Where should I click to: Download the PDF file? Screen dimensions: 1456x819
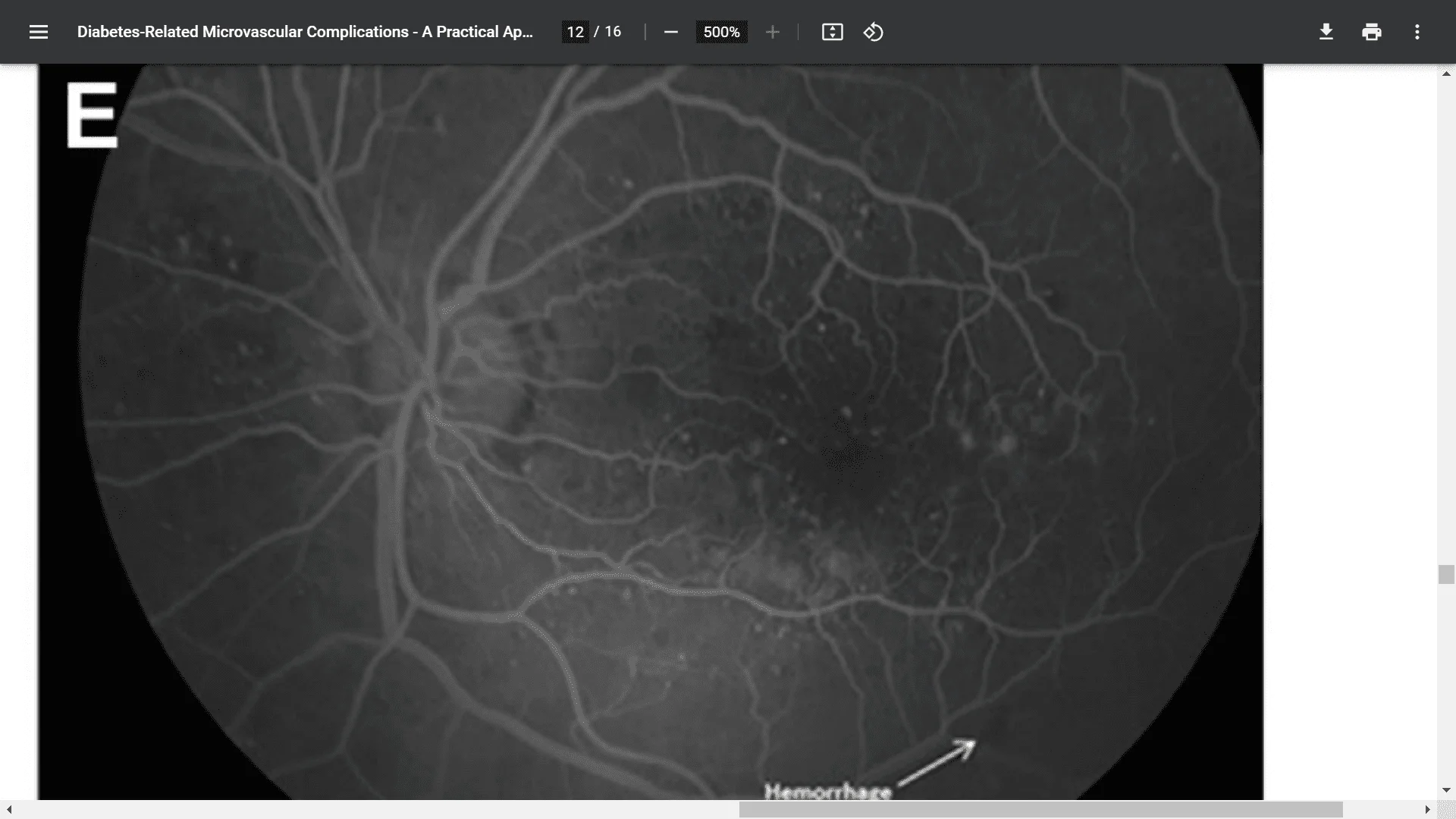[1326, 32]
